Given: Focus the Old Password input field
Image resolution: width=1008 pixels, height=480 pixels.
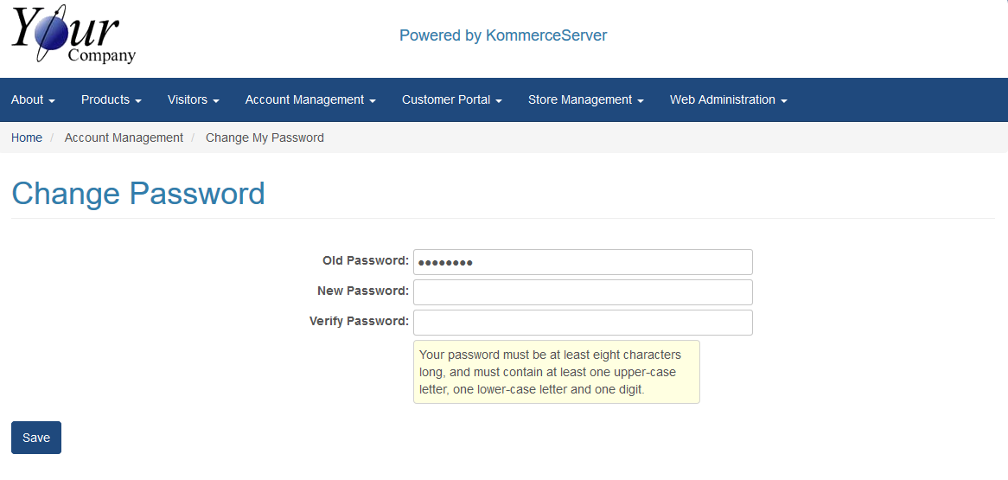Looking at the screenshot, I should (x=582, y=262).
